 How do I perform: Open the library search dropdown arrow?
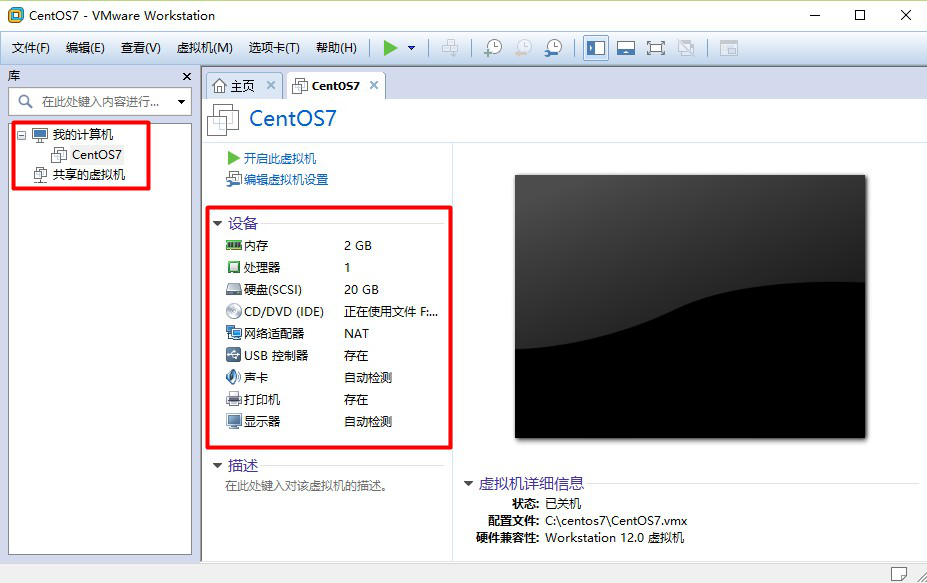181,102
